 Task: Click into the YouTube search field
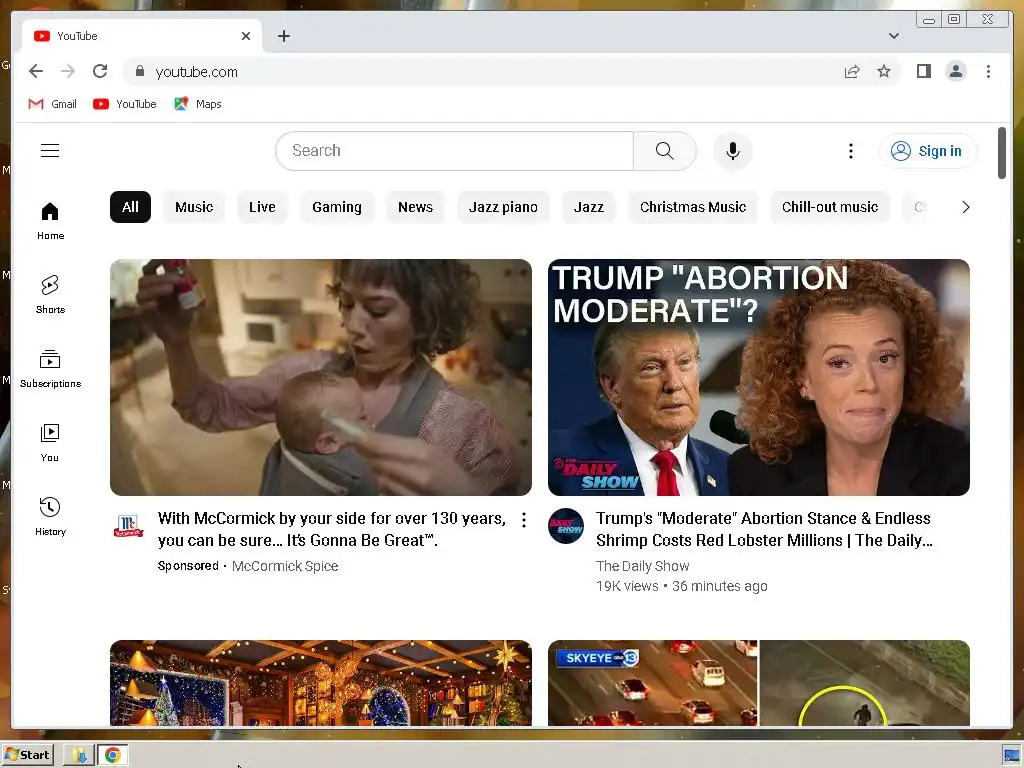point(455,151)
